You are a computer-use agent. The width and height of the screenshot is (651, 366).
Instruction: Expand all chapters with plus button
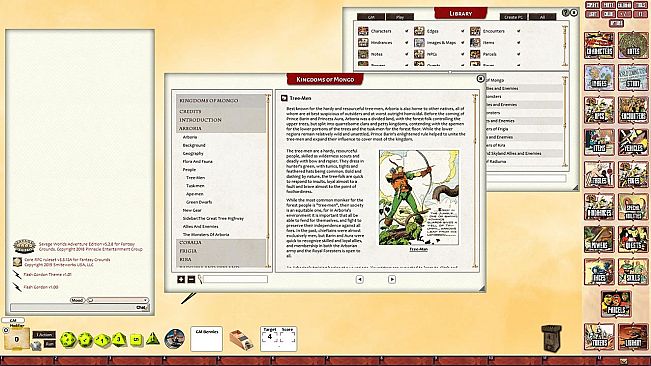pos(181,279)
